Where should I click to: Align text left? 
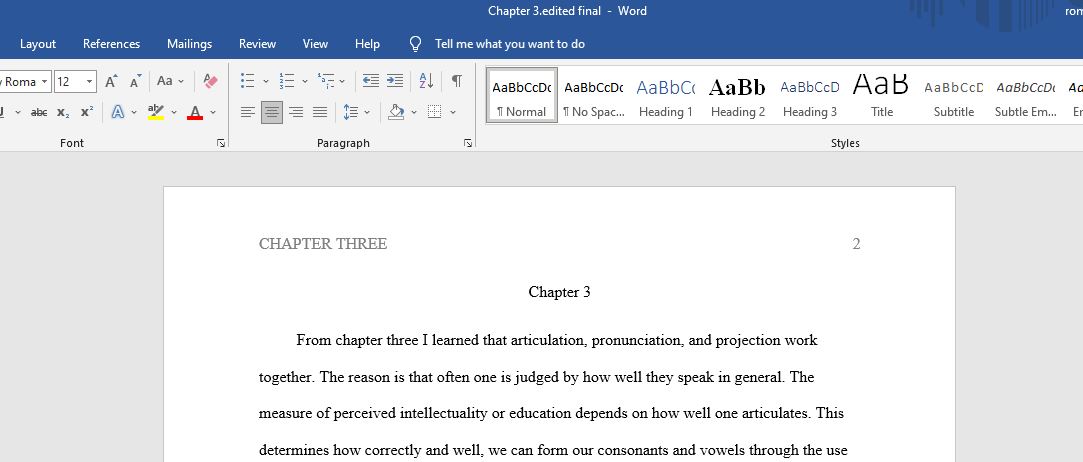(x=248, y=112)
